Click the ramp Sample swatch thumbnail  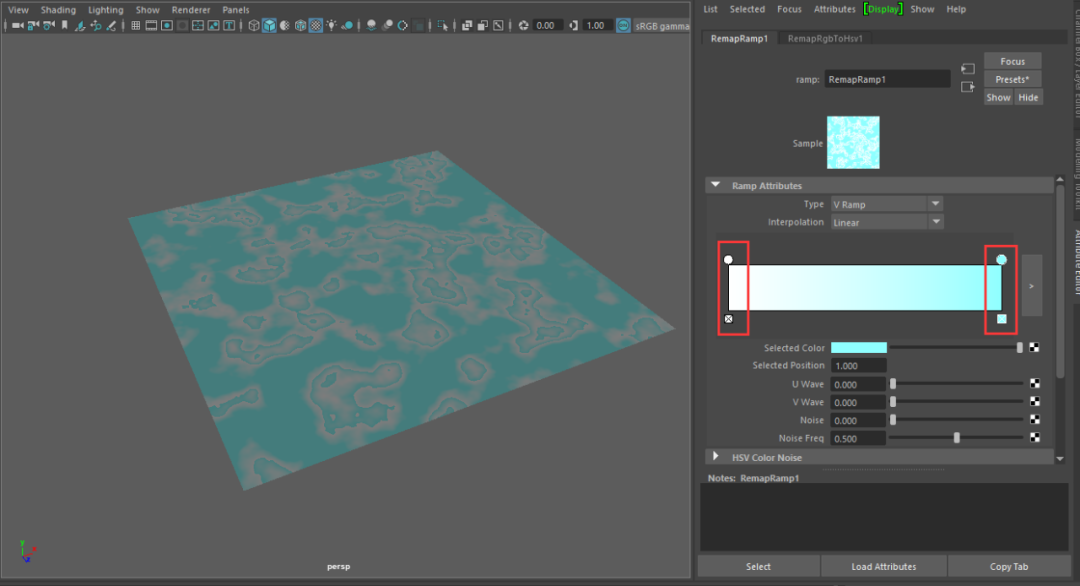click(853, 143)
